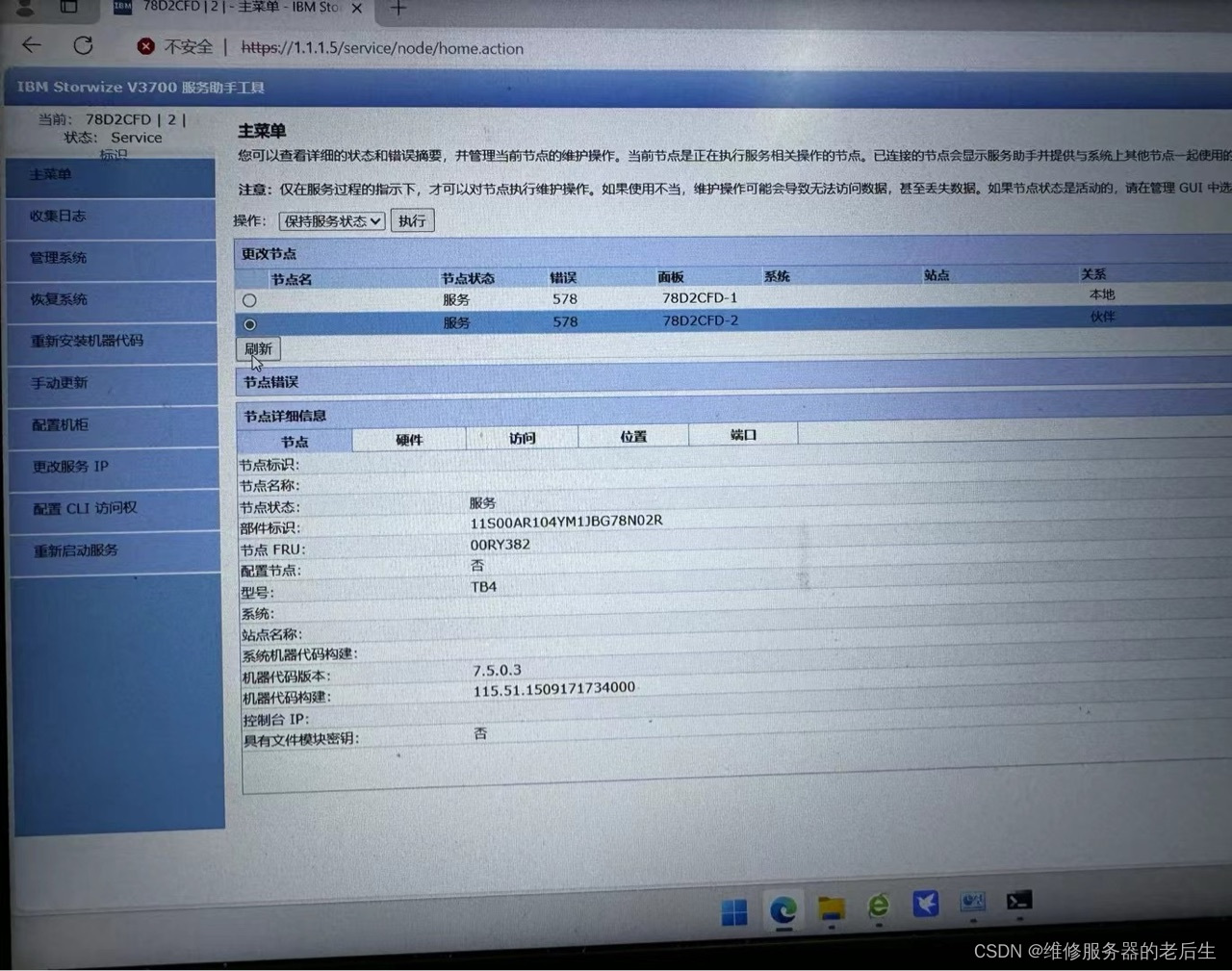Reload the page with the refresh icon
Image resolution: width=1232 pixels, height=971 pixels.
click(x=84, y=45)
